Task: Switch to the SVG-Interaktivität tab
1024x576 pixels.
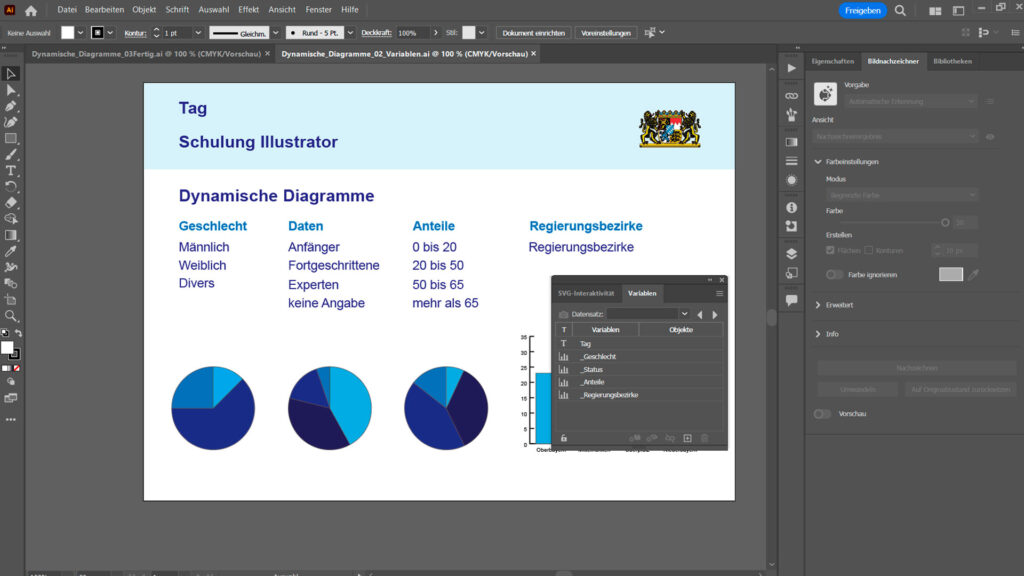Action: tap(586, 294)
